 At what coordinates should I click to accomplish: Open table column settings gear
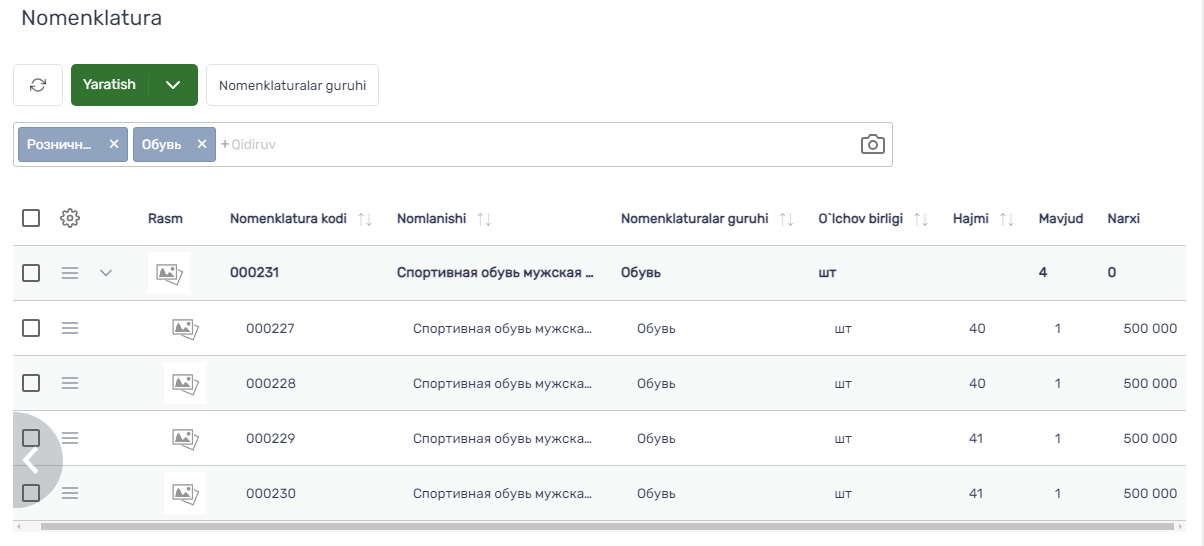[x=70, y=218]
